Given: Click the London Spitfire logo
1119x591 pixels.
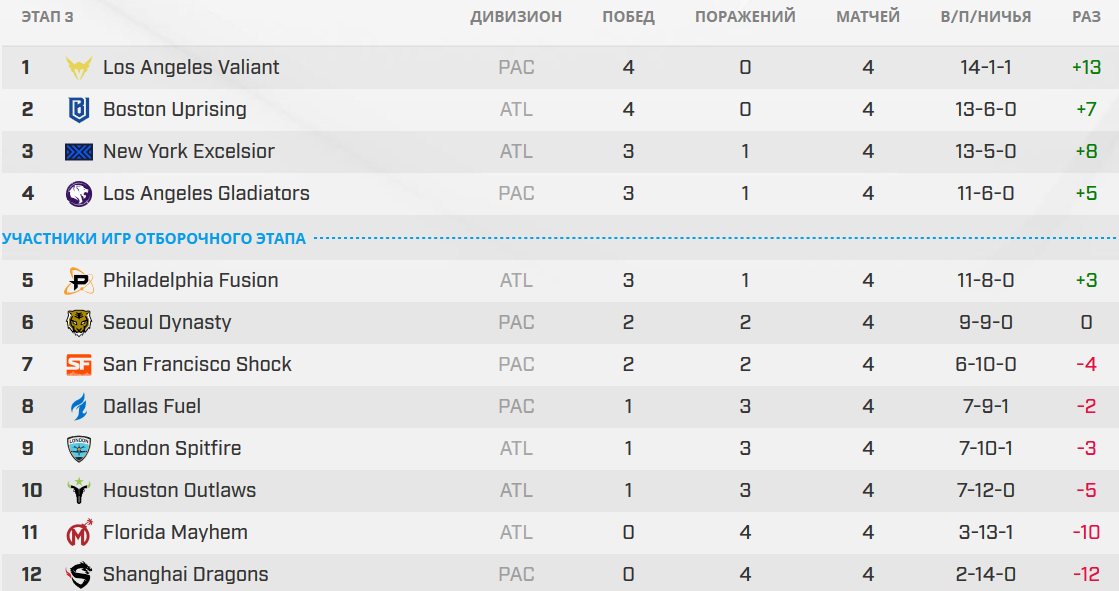Looking at the screenshot, I should pyautogui.click(x=79, y=449).
